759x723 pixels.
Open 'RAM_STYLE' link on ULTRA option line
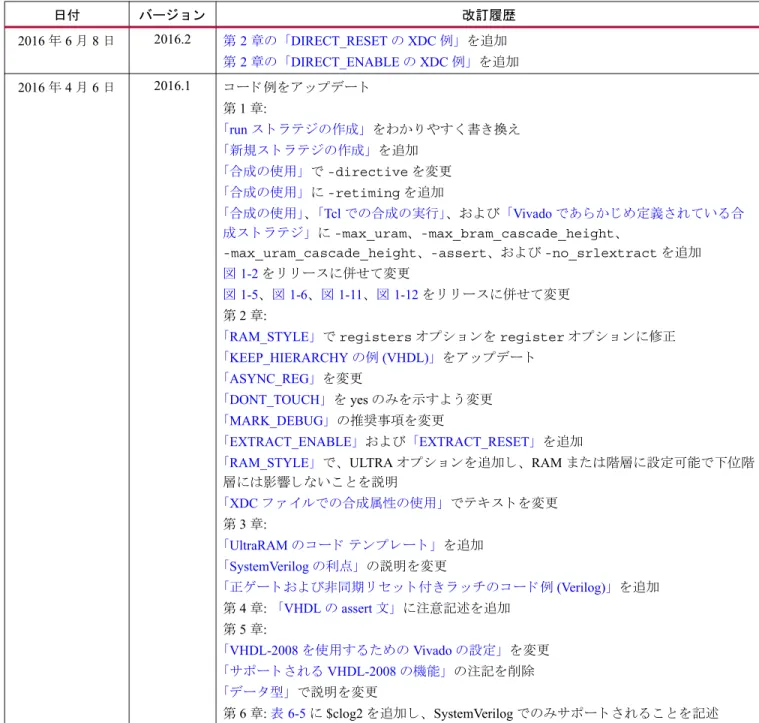pos(269,463)
